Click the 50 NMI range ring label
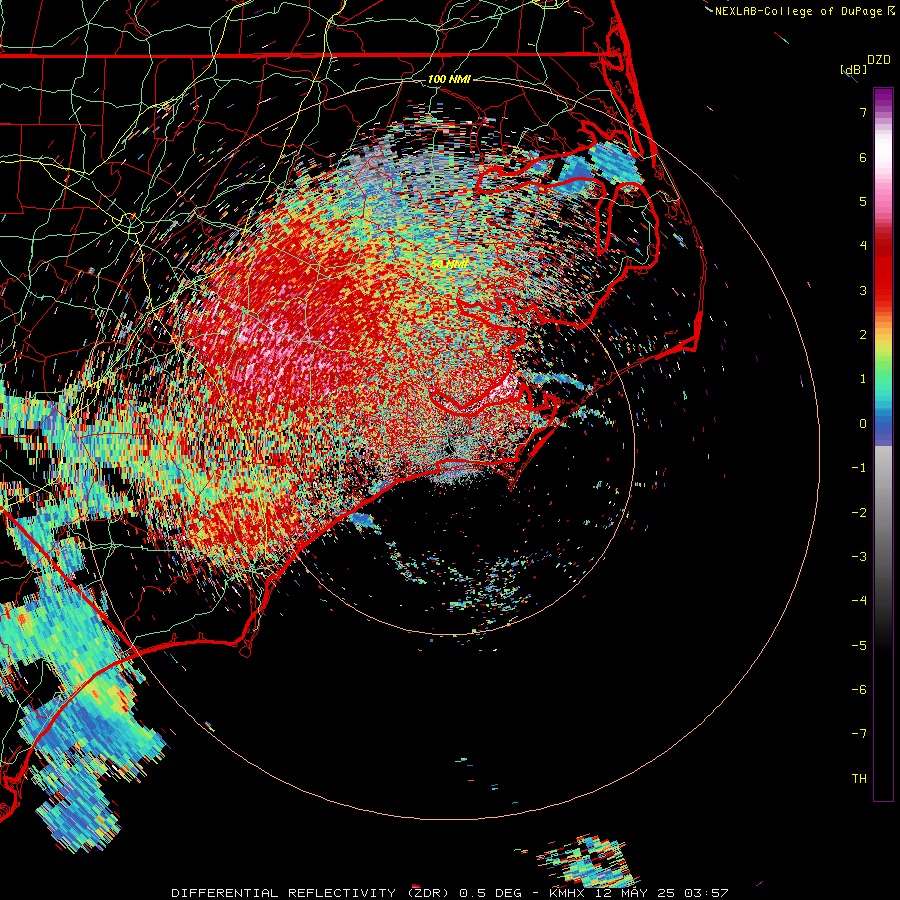The height and width of the screenshot is (900, 900). [449, 264]
